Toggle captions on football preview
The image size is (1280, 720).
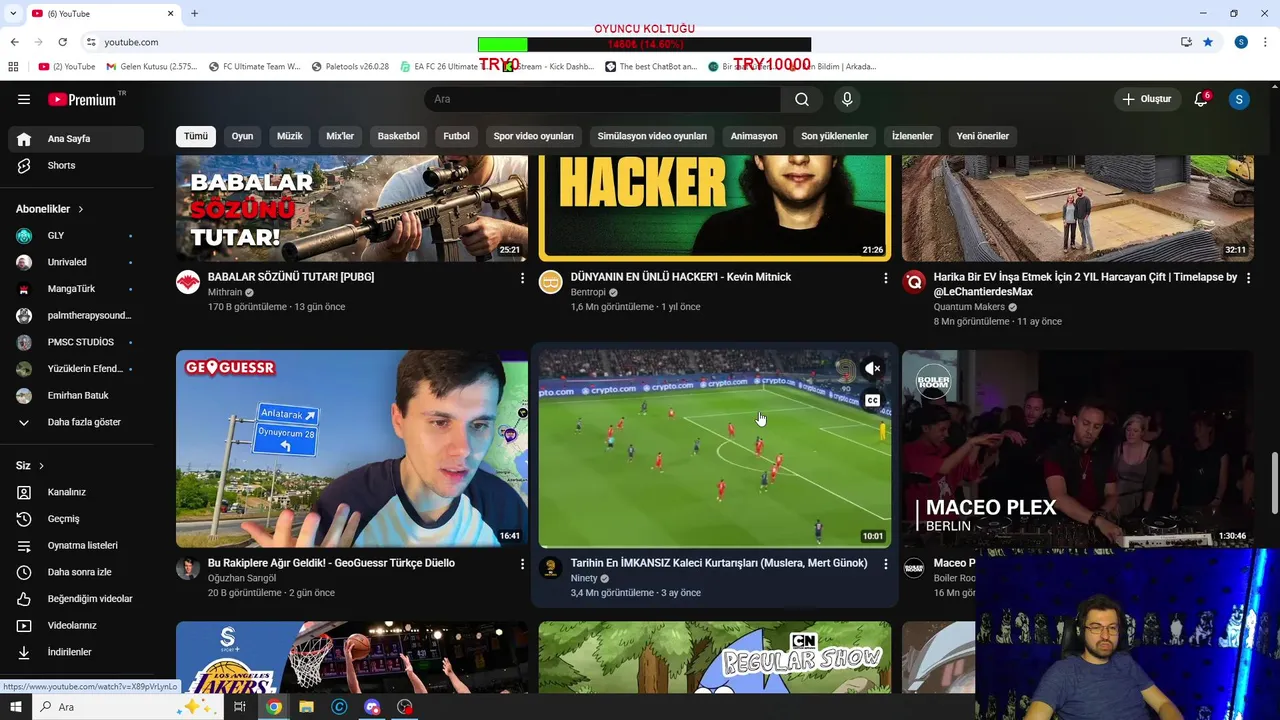(873, 401)
